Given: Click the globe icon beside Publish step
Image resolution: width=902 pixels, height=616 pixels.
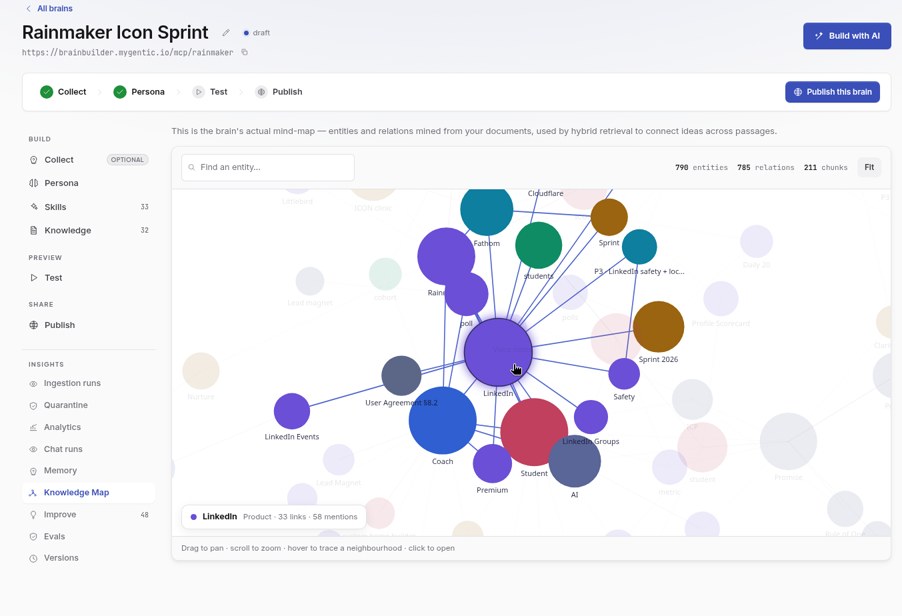Looking at the screenshot, I should pyautogui.click(x=261, y=92).
